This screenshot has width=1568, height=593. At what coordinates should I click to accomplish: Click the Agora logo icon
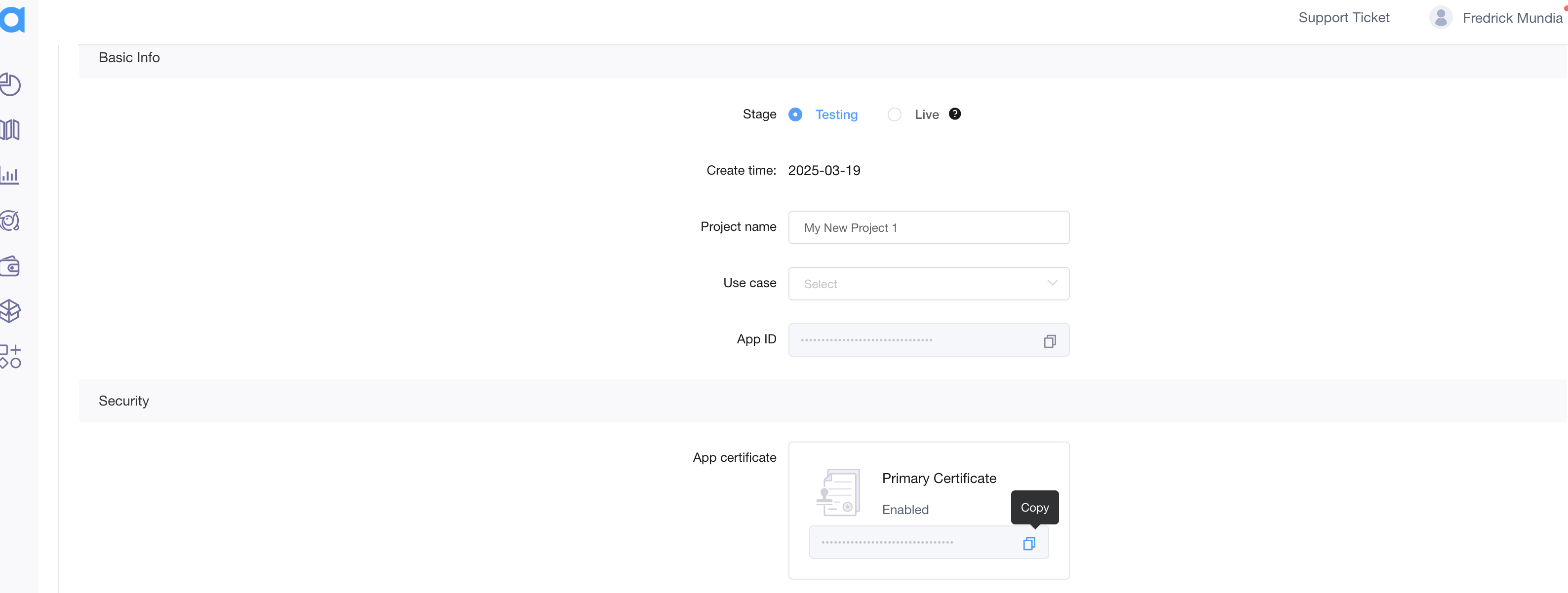pos(12,19)
